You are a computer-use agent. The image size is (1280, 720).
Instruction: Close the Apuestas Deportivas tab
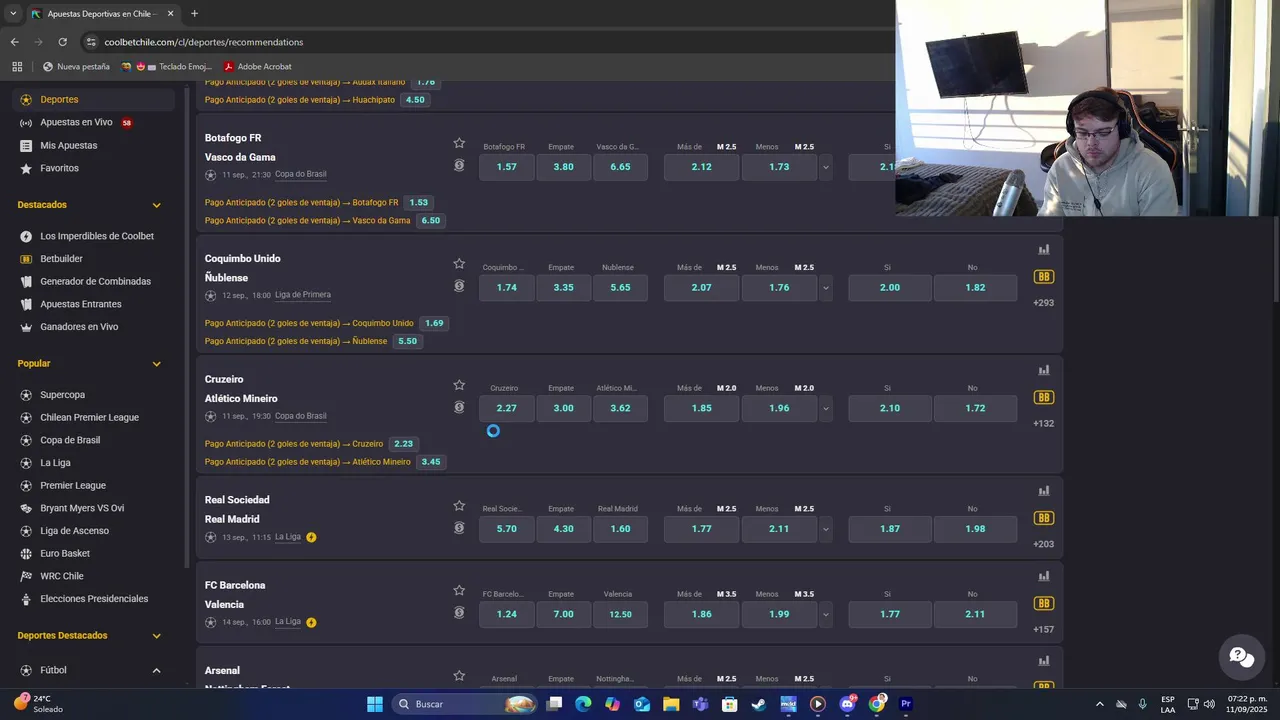tap(170, 14)
